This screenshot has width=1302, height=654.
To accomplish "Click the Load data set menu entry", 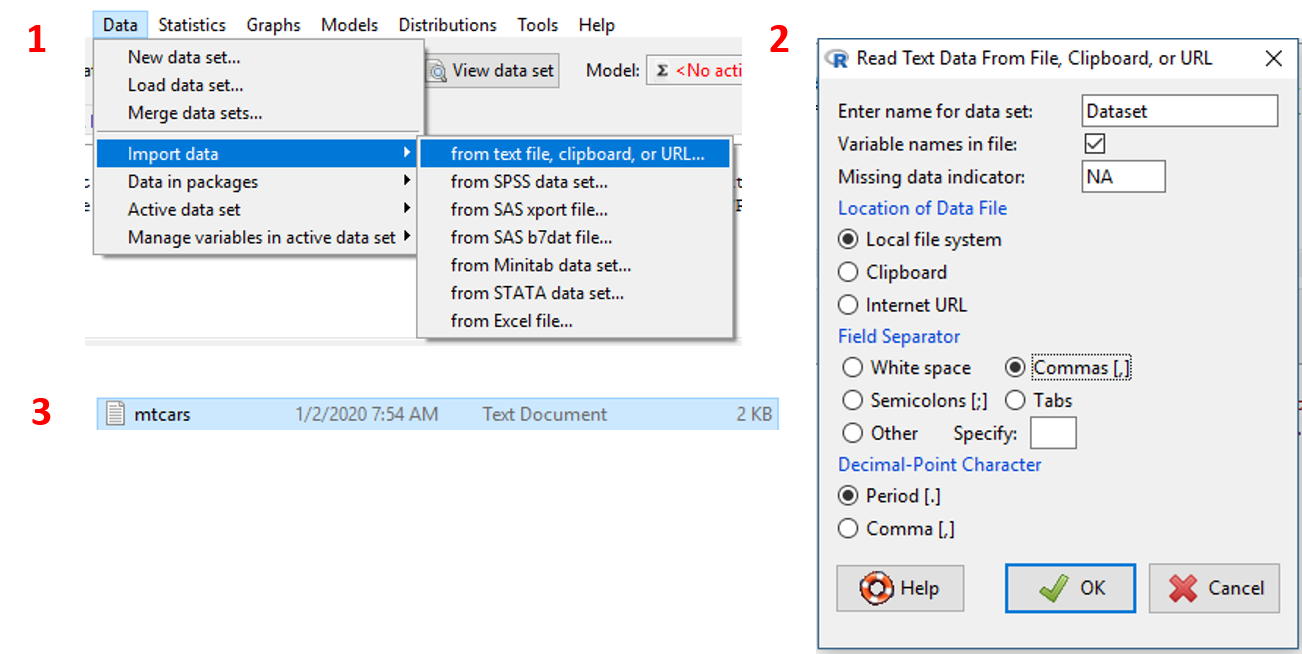I will click(x=185, y=85).
